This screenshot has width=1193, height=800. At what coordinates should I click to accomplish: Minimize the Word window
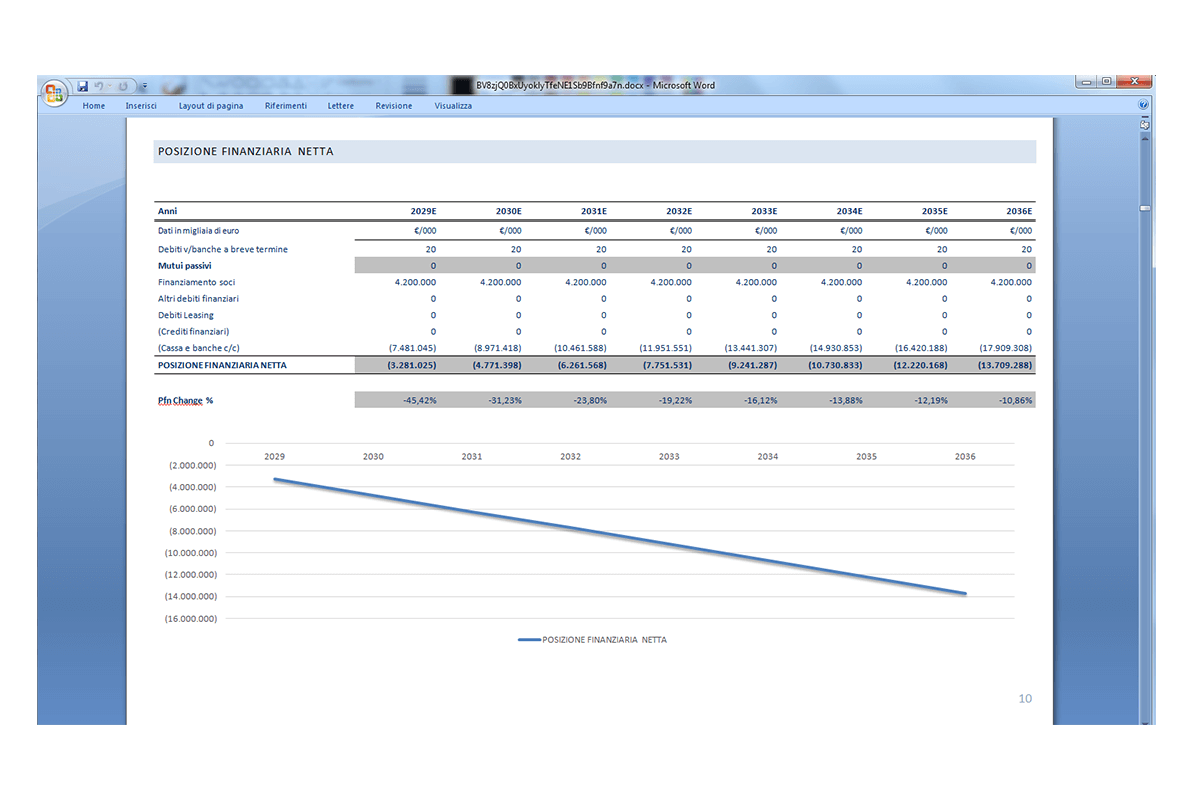coord(1086,81)
